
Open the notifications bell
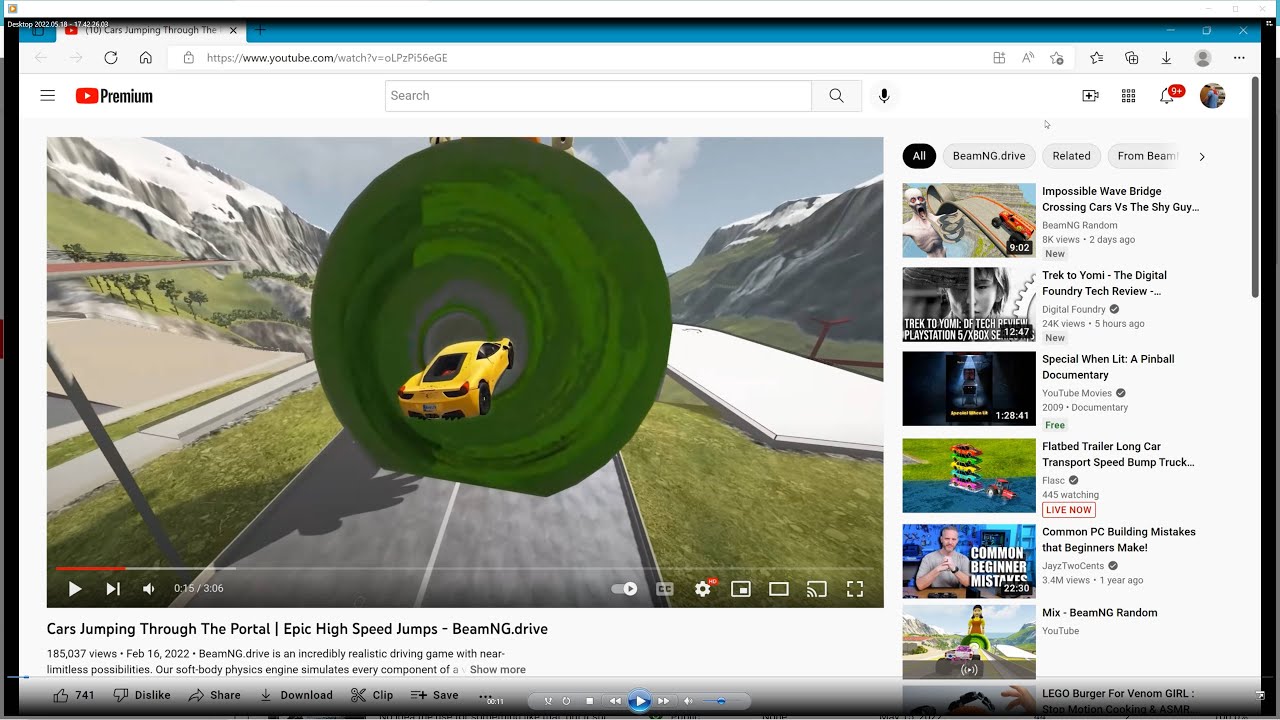coord(1167,96)
